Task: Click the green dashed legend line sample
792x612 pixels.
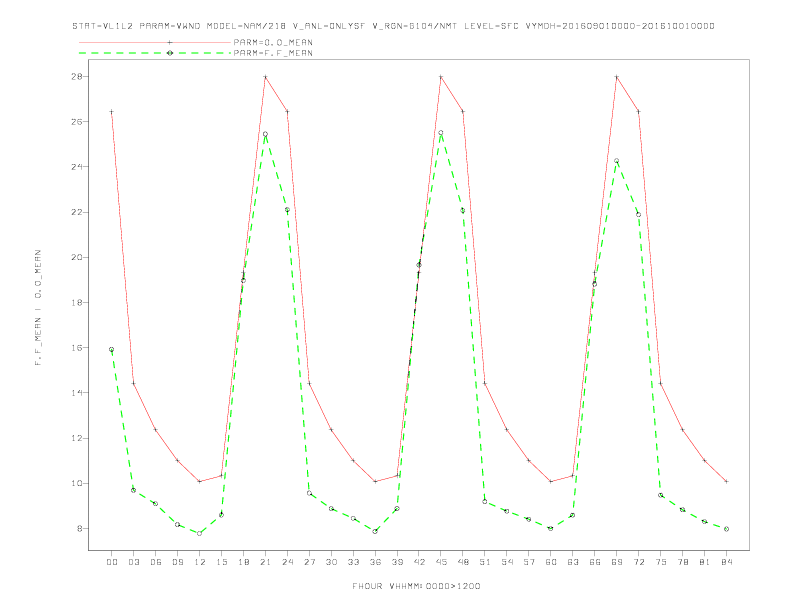Action: coord(155,53)
